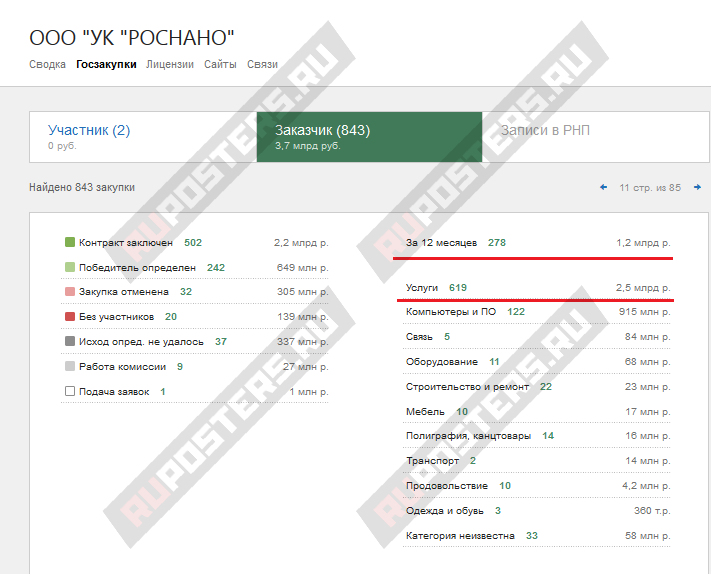Open the 'Категория неизвестна' category

pyautogui.click(x=460, y=535)
